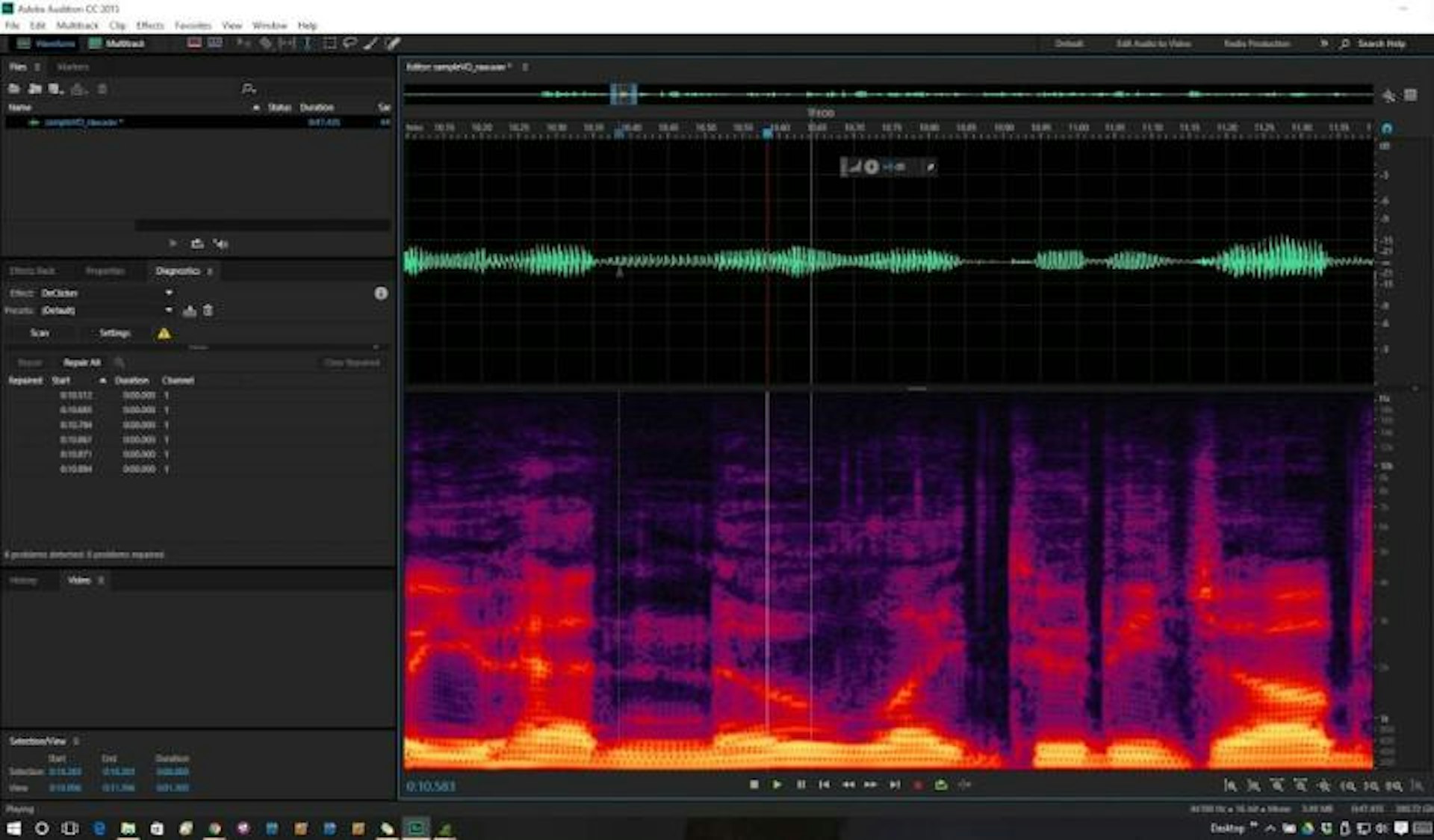1434x840 pixels.
Task: Select the first detected problem row
Action: [198, 395]
